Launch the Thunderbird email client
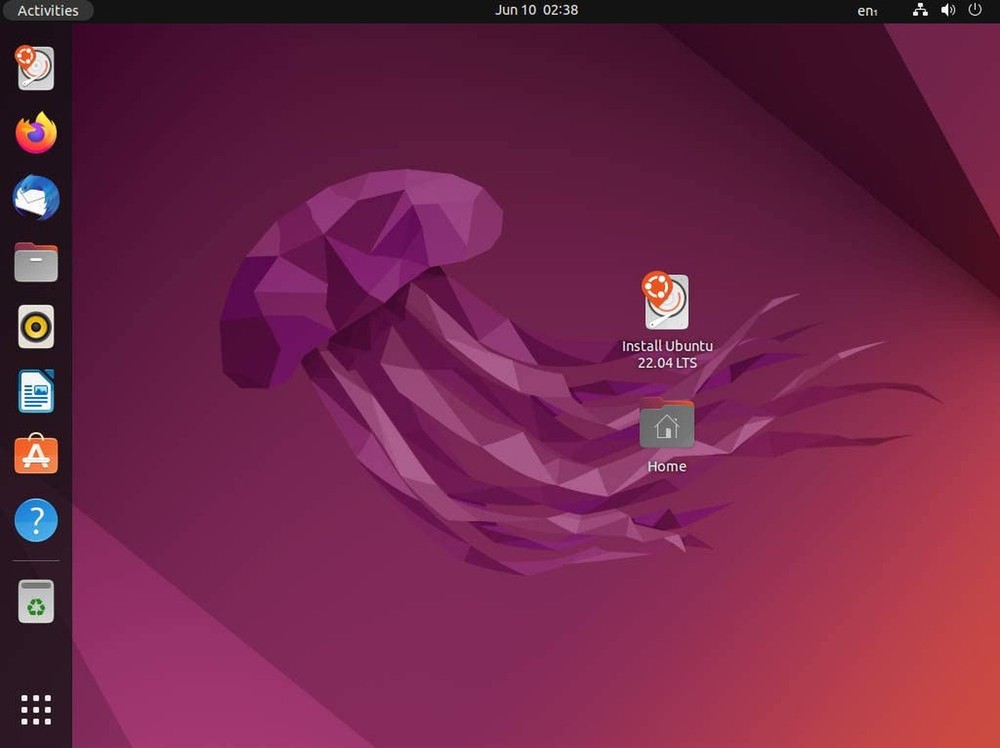Viewport: 1000px width, 748px height. click(x=35, y=198)
